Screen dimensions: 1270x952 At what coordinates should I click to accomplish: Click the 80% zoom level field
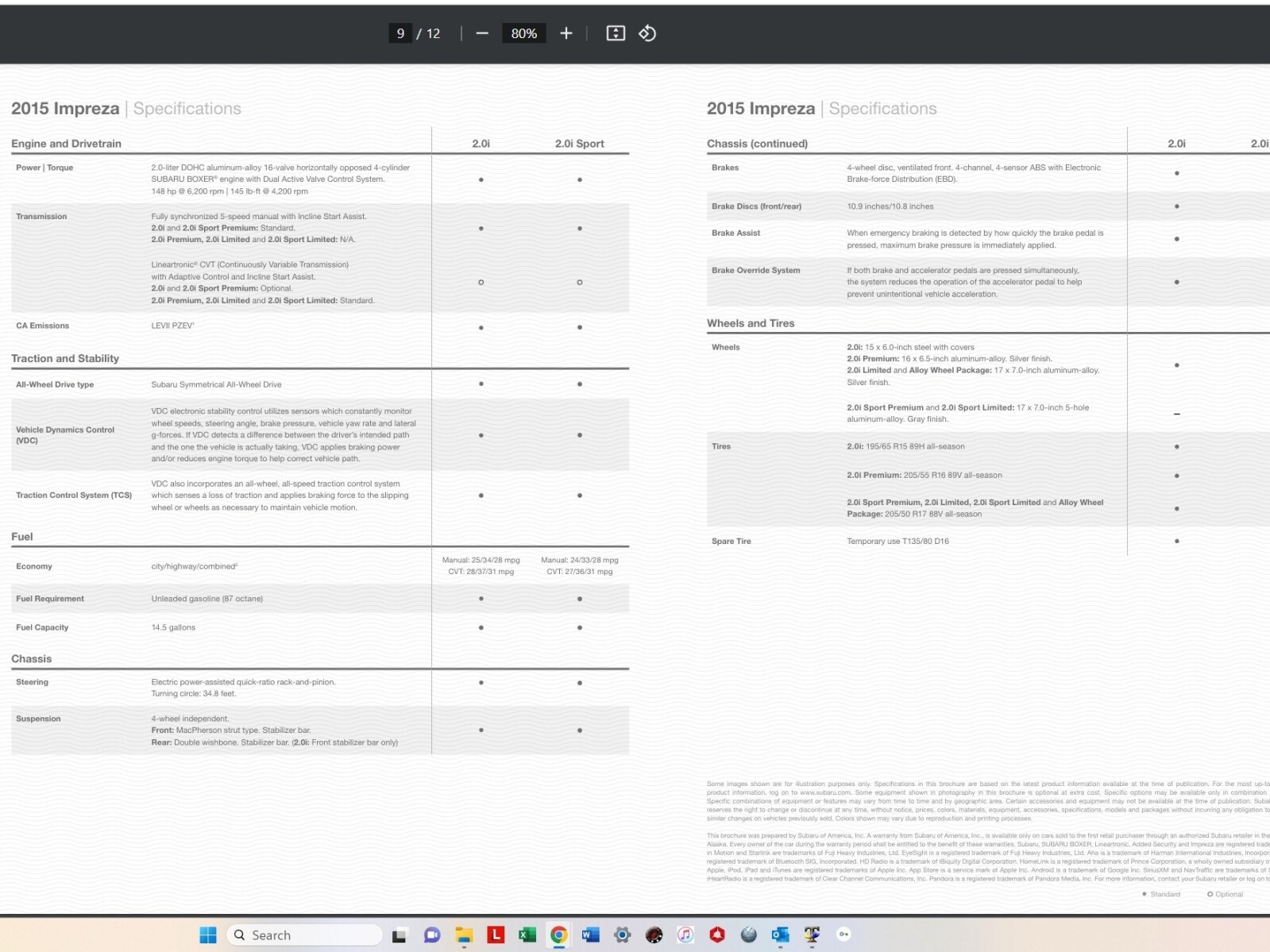[523, 33]
